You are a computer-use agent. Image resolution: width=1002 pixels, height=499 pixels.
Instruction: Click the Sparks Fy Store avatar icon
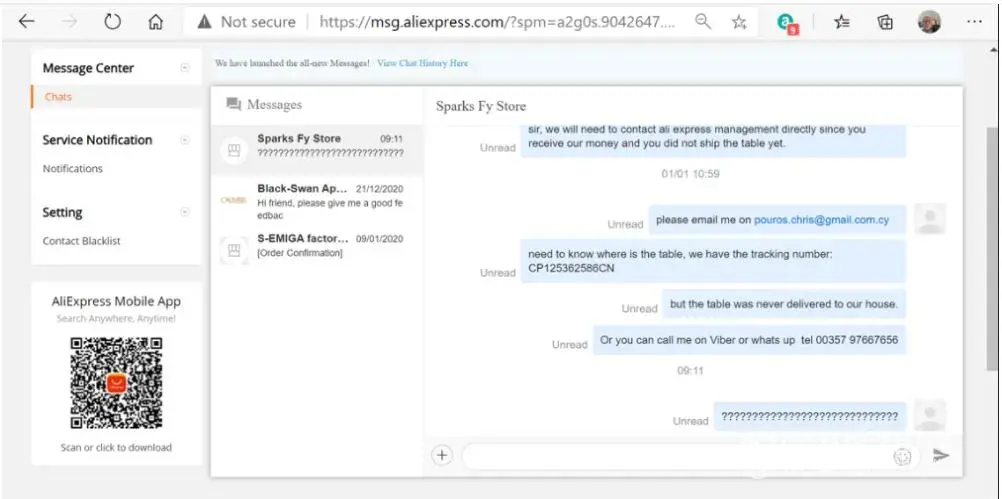(x=234, y=150)
